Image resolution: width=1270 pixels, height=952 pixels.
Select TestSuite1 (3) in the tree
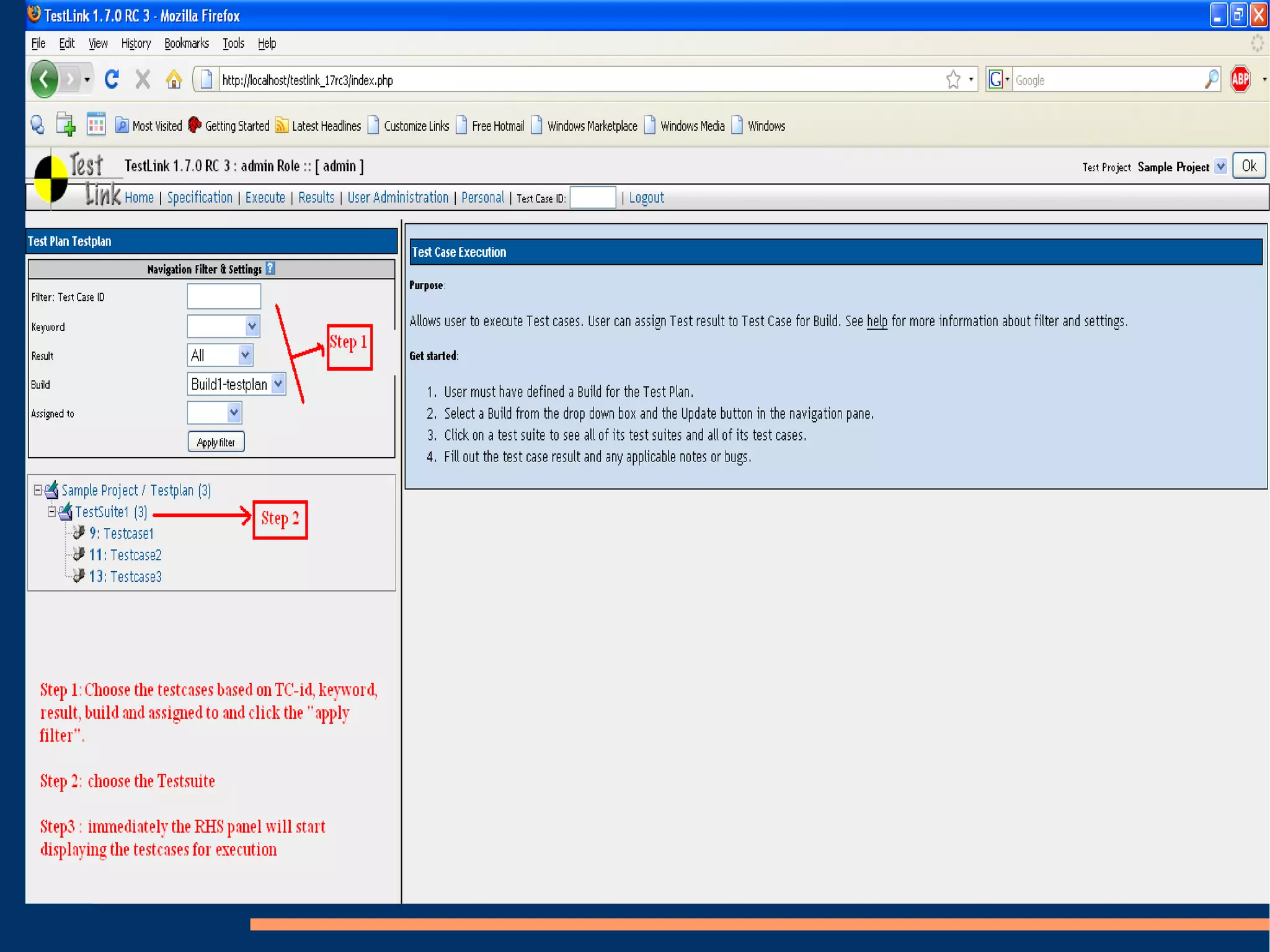point(111,512)
